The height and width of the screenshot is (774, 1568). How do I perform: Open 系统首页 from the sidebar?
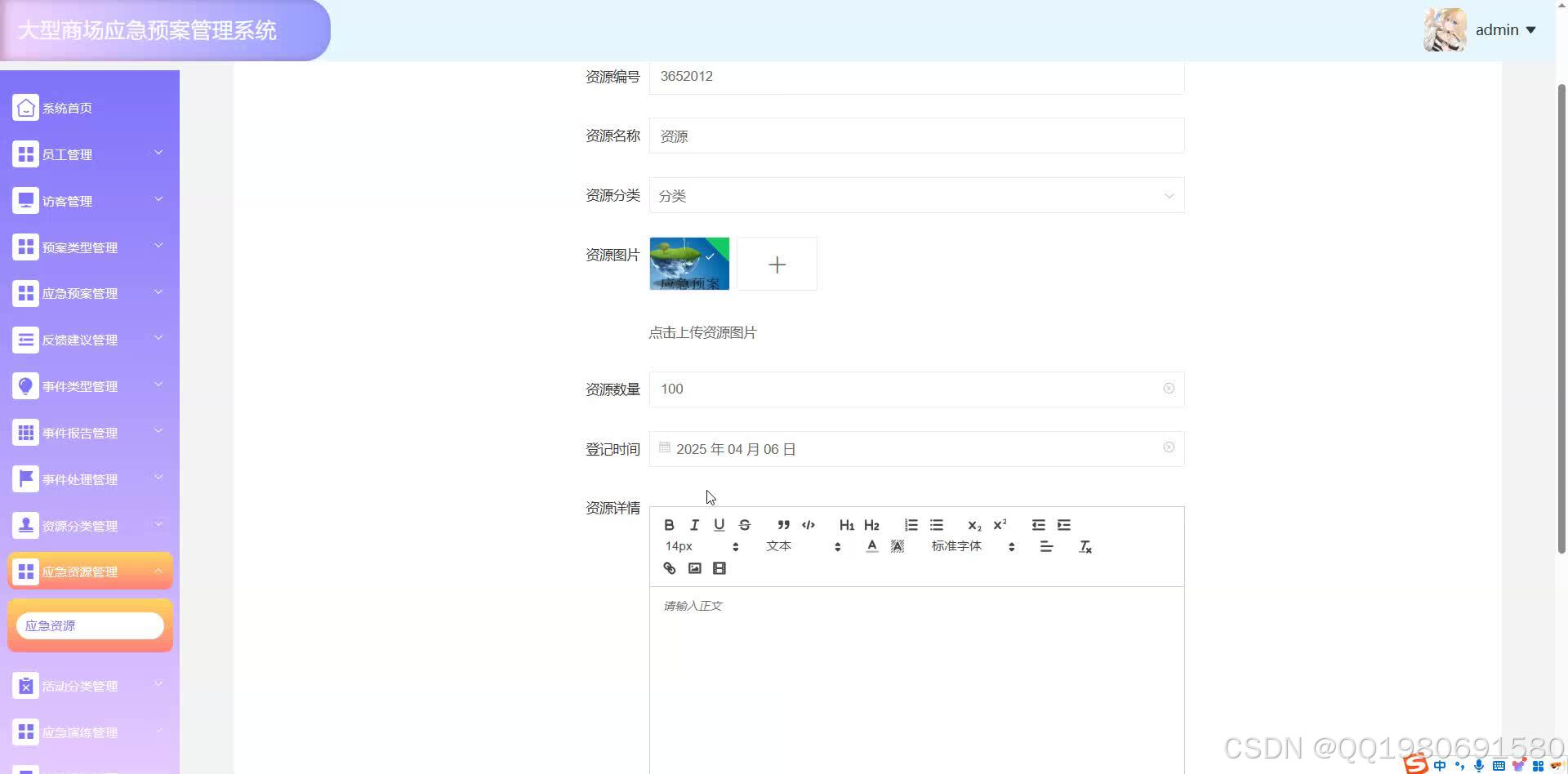tap(67, 107)
